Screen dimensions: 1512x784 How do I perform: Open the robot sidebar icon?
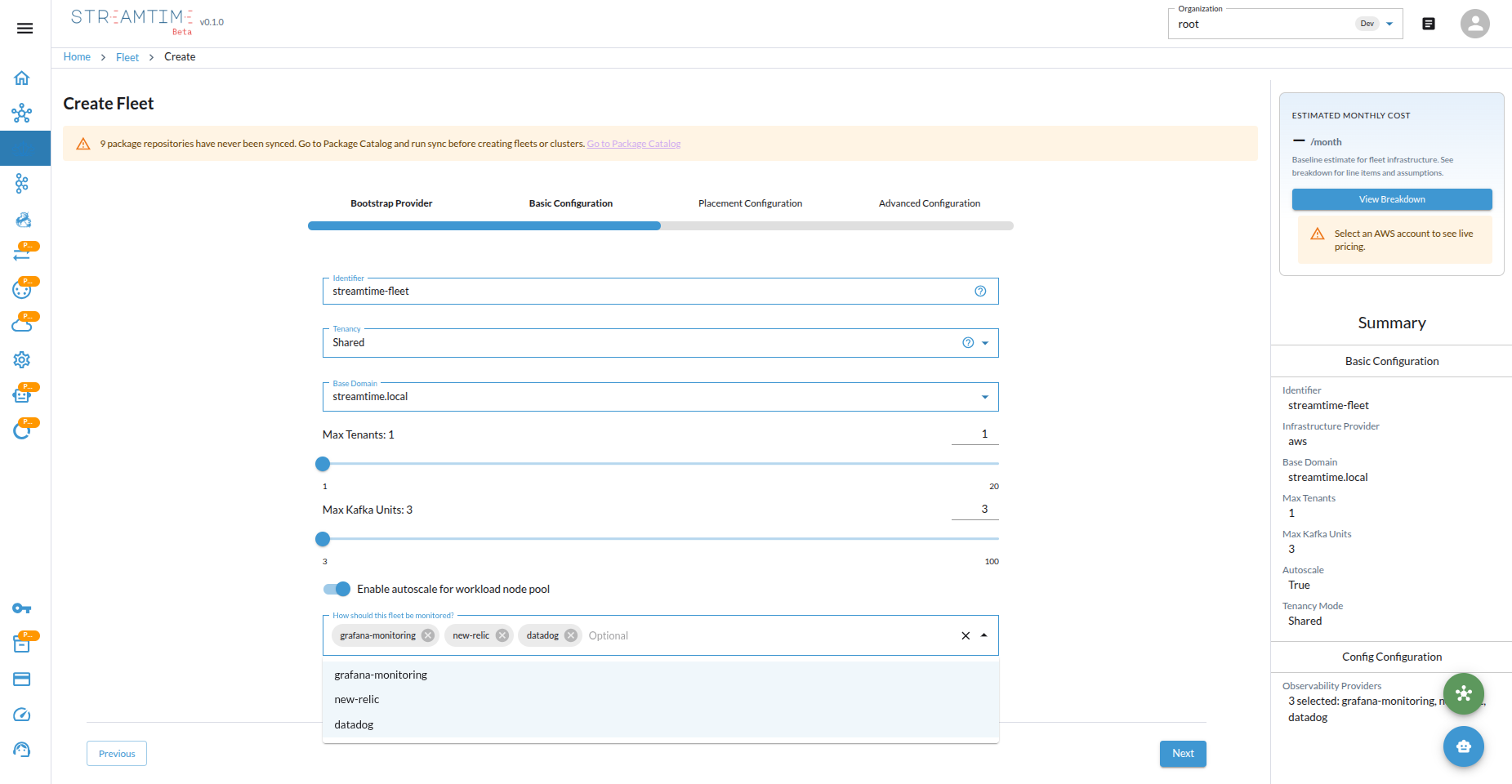click(x=22, y=395)
